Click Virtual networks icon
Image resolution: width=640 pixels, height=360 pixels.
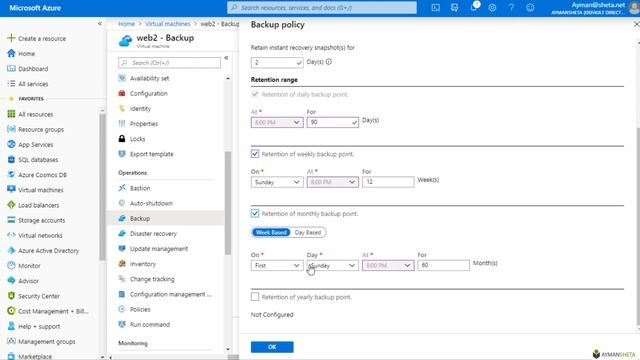[11, 235]
